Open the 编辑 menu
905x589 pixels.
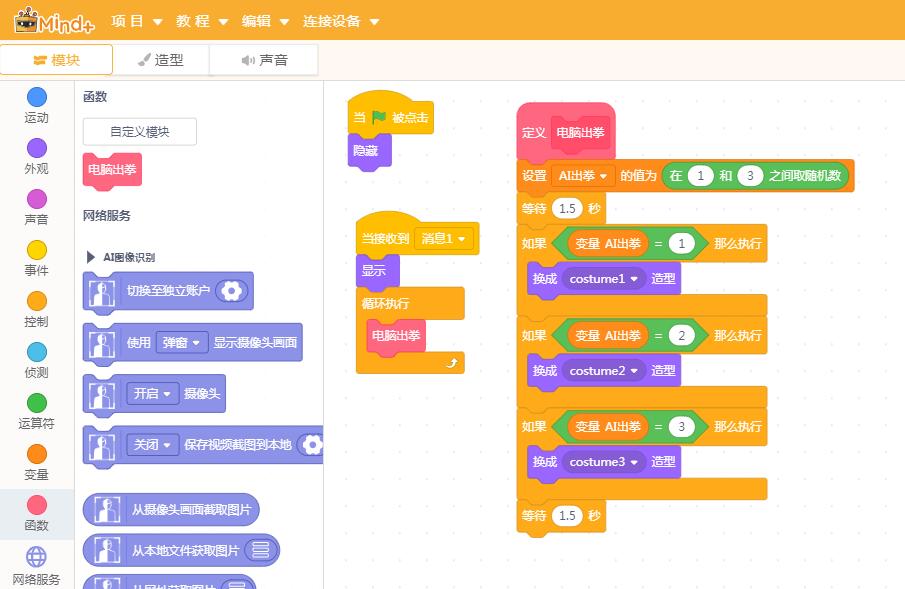(x=265, y=21)
